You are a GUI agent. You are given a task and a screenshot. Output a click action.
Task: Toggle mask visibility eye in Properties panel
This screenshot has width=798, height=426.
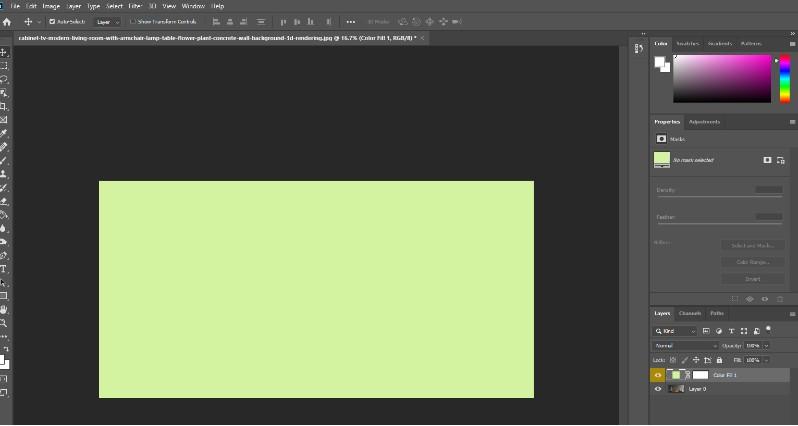[x=764, y=299]
